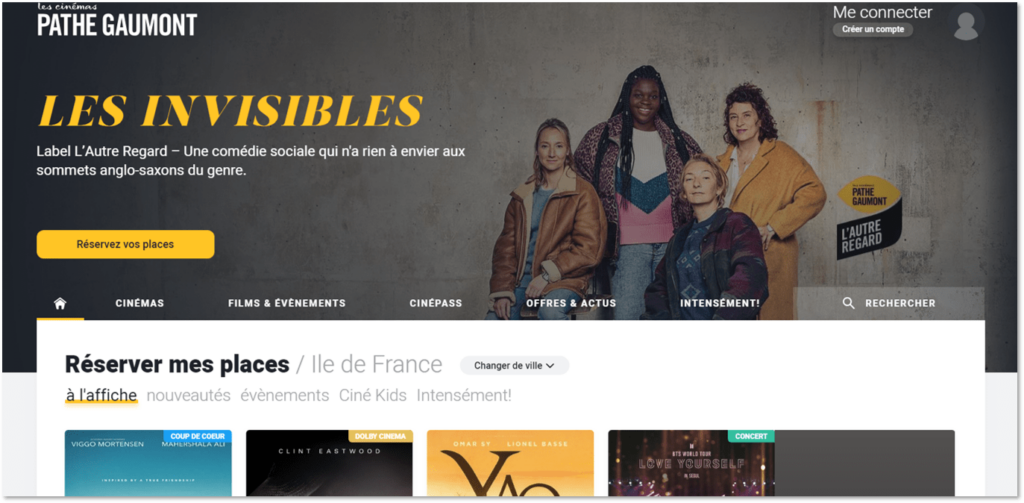Screen dimensions: 1024x503
Task: Click the Réservez vos places button
Action: (x=125, y=244)
